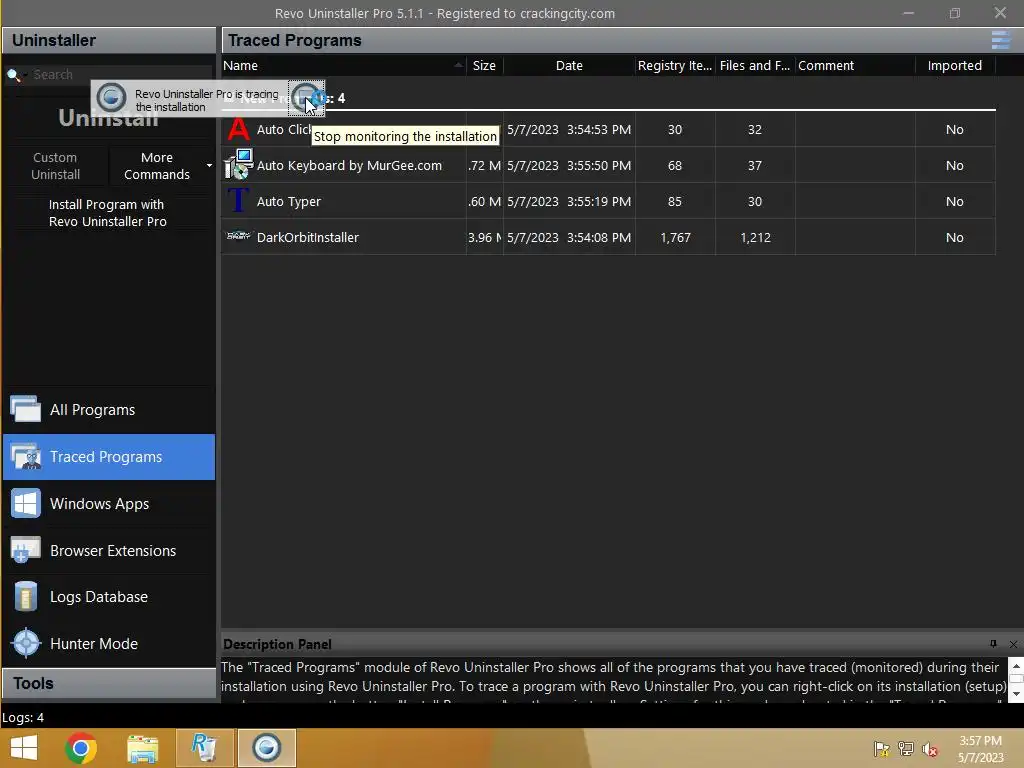Click the Revo tracing overlay logo icon

112,98
